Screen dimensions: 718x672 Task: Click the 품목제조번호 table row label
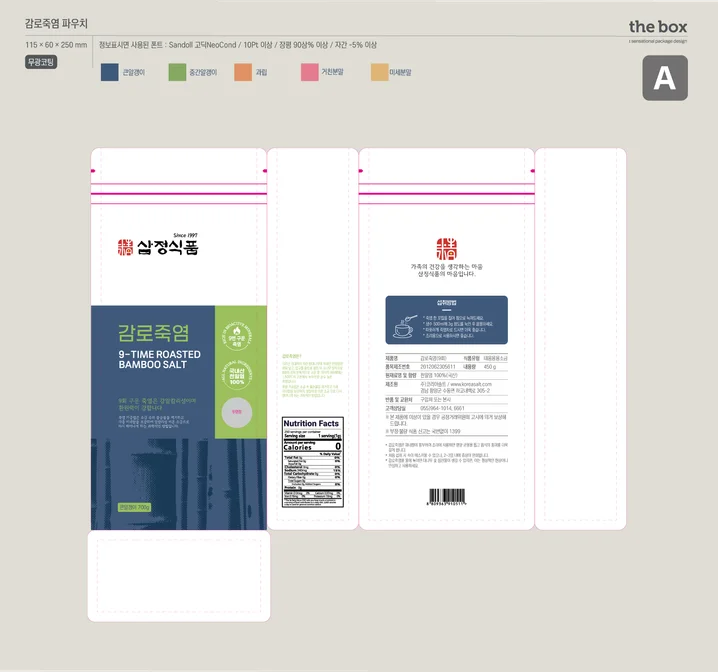397,367
